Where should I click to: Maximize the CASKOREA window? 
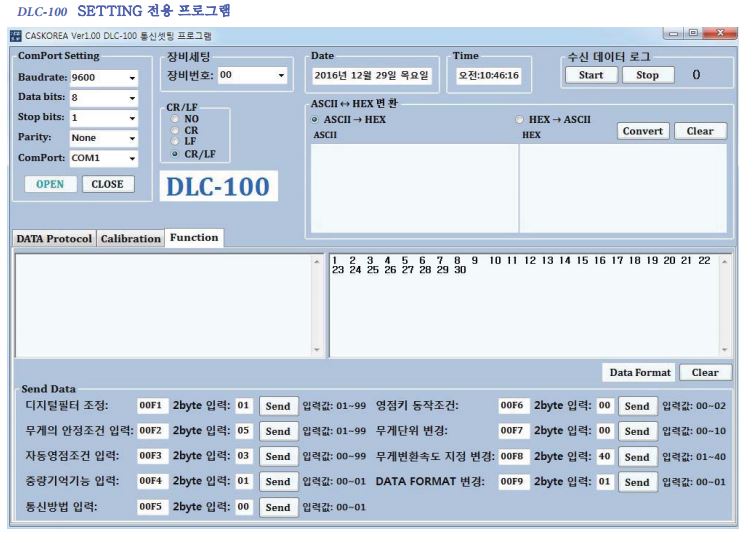coord(693,33)
